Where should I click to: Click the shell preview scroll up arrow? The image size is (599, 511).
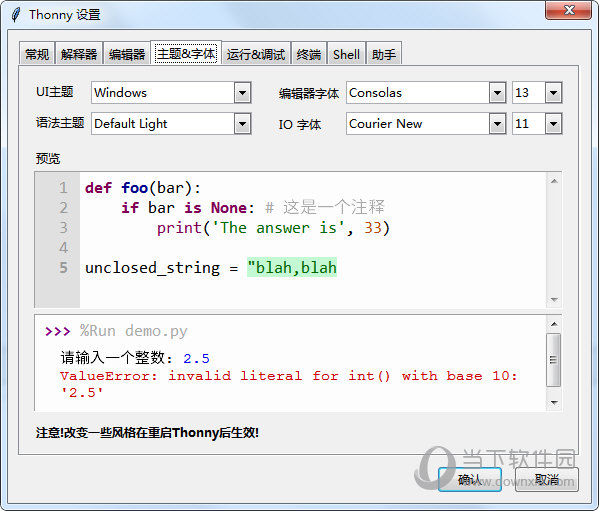click(x=554, y=324)
